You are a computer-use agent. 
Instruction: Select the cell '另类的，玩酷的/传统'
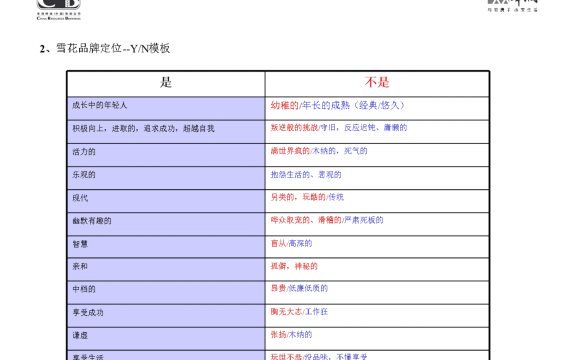point(377,201)
